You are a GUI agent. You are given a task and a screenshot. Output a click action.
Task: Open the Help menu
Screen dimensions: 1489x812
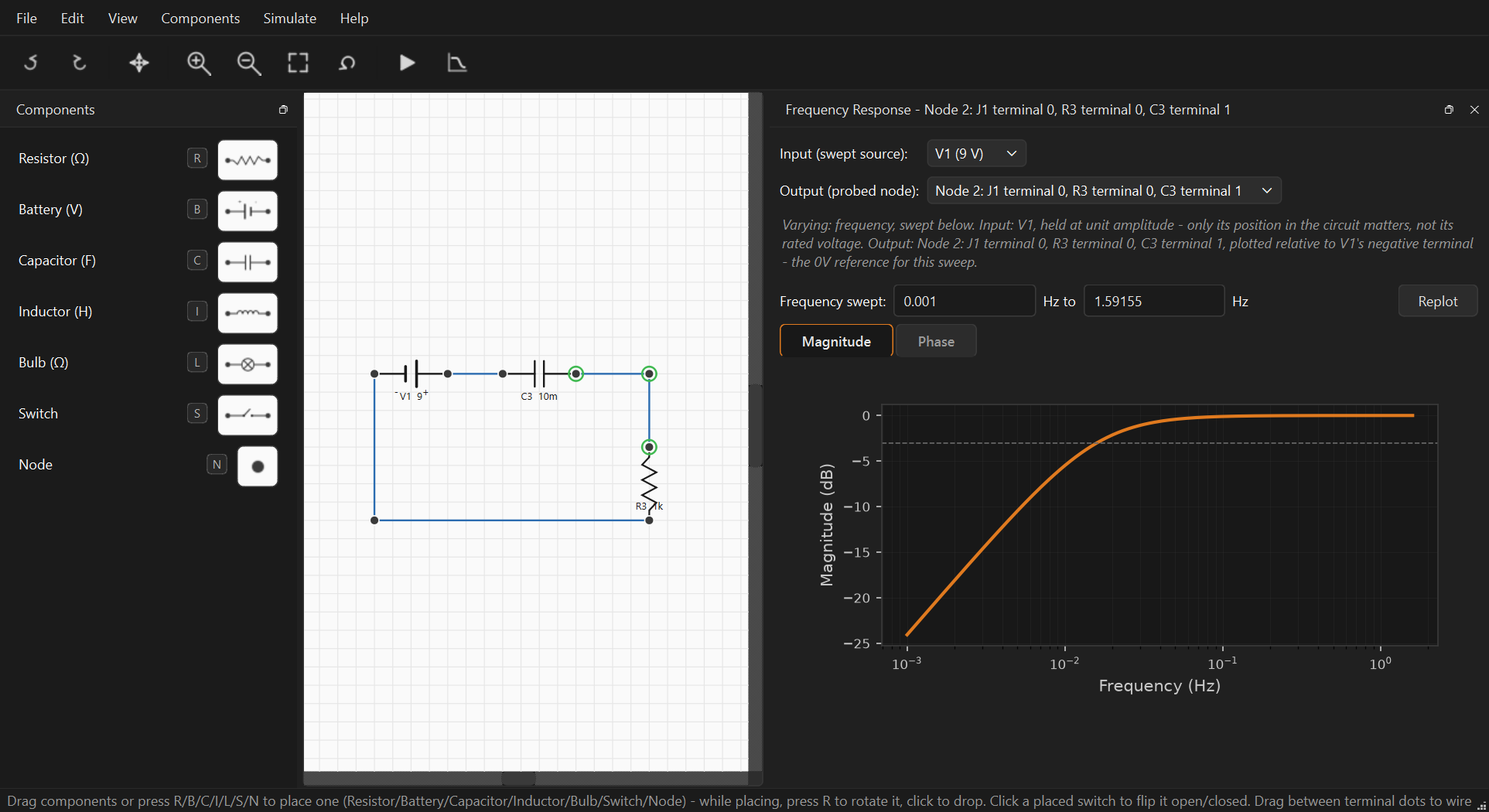click(x=354, y=18)
